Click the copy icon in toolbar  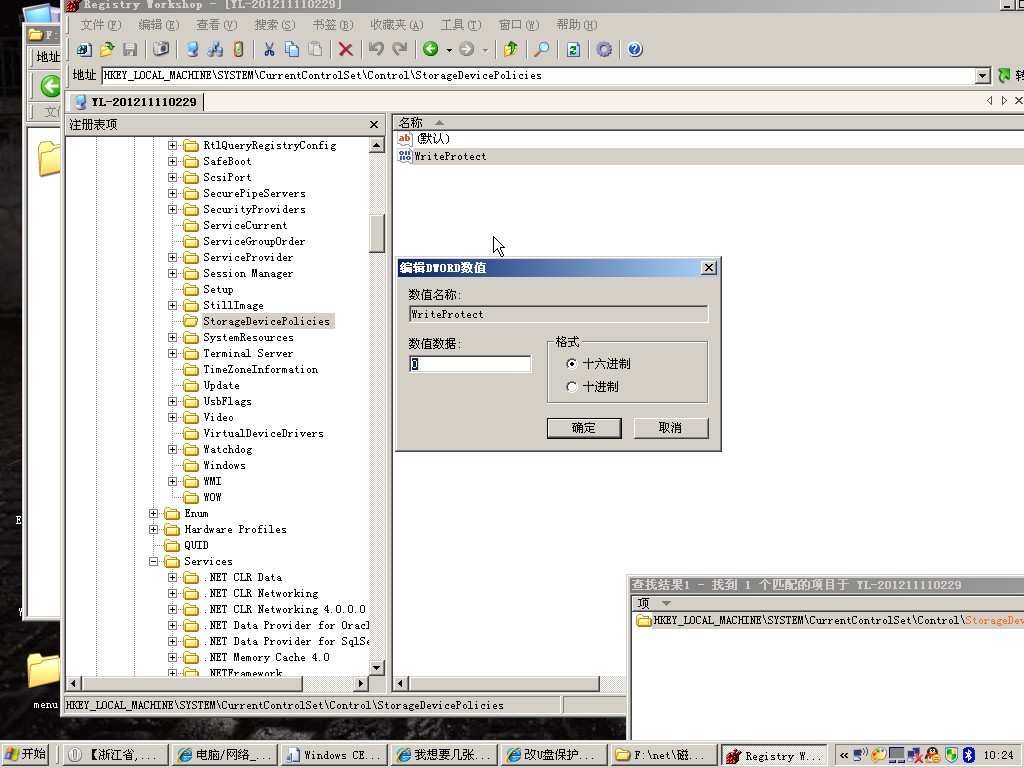pos(292,49)
